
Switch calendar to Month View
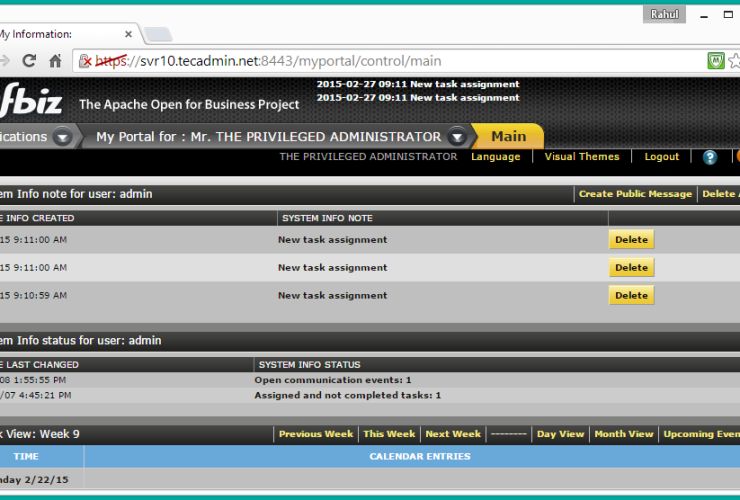623,434
